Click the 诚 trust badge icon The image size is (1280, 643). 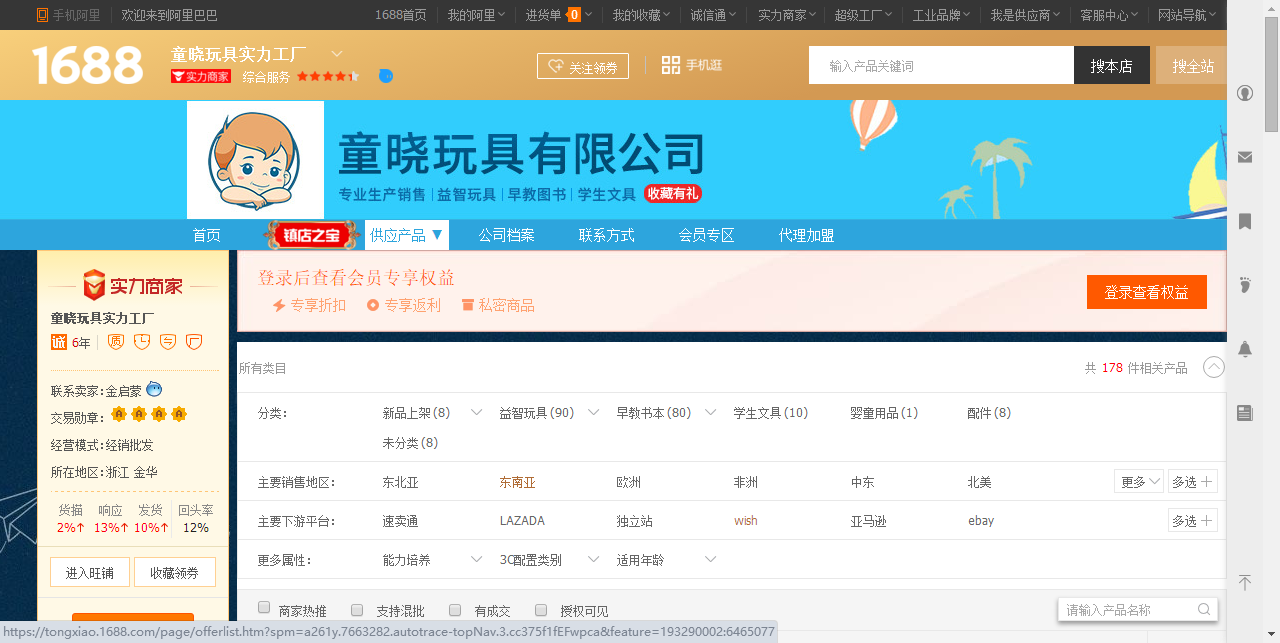pyautogui.click(x=58, y=342)
